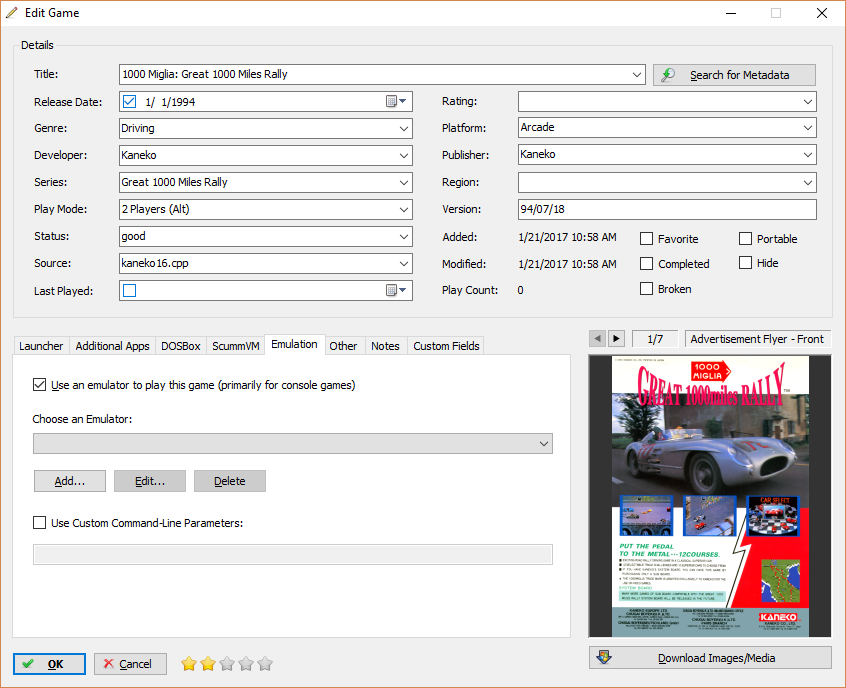846x688 pixels.
Task: Click the image counter 1/7
Action: tap(655, 339)
